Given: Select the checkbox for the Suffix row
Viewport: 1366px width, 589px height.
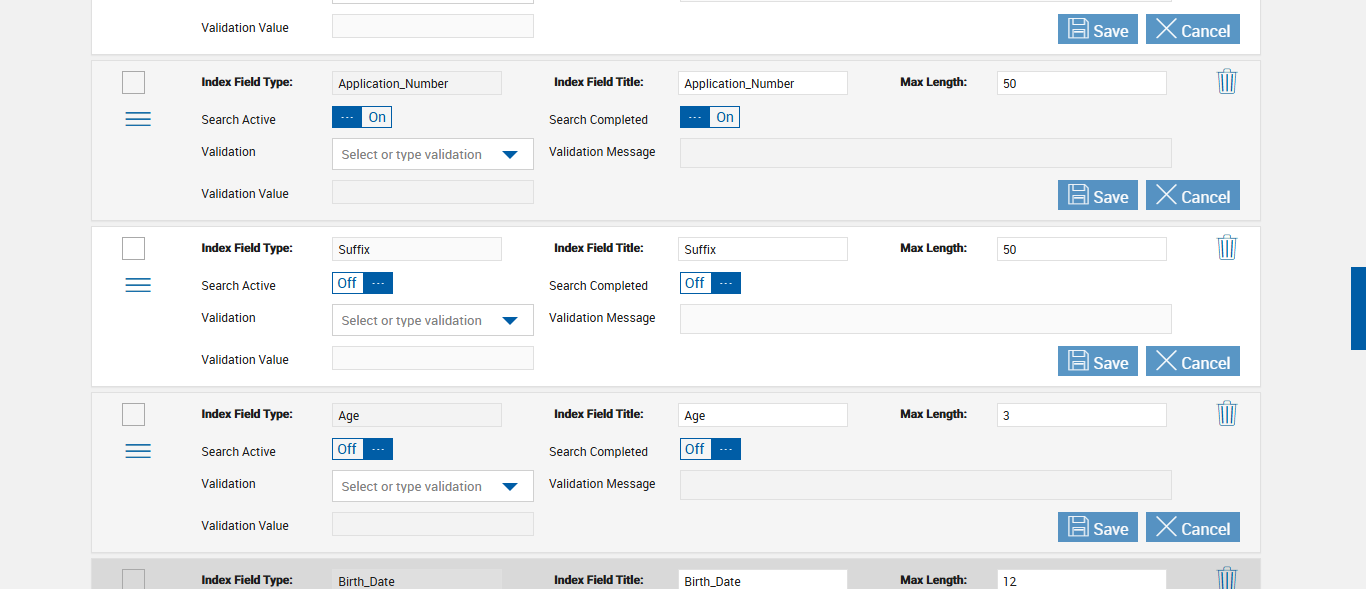Looking at the screenshot, I should [133, 249].
